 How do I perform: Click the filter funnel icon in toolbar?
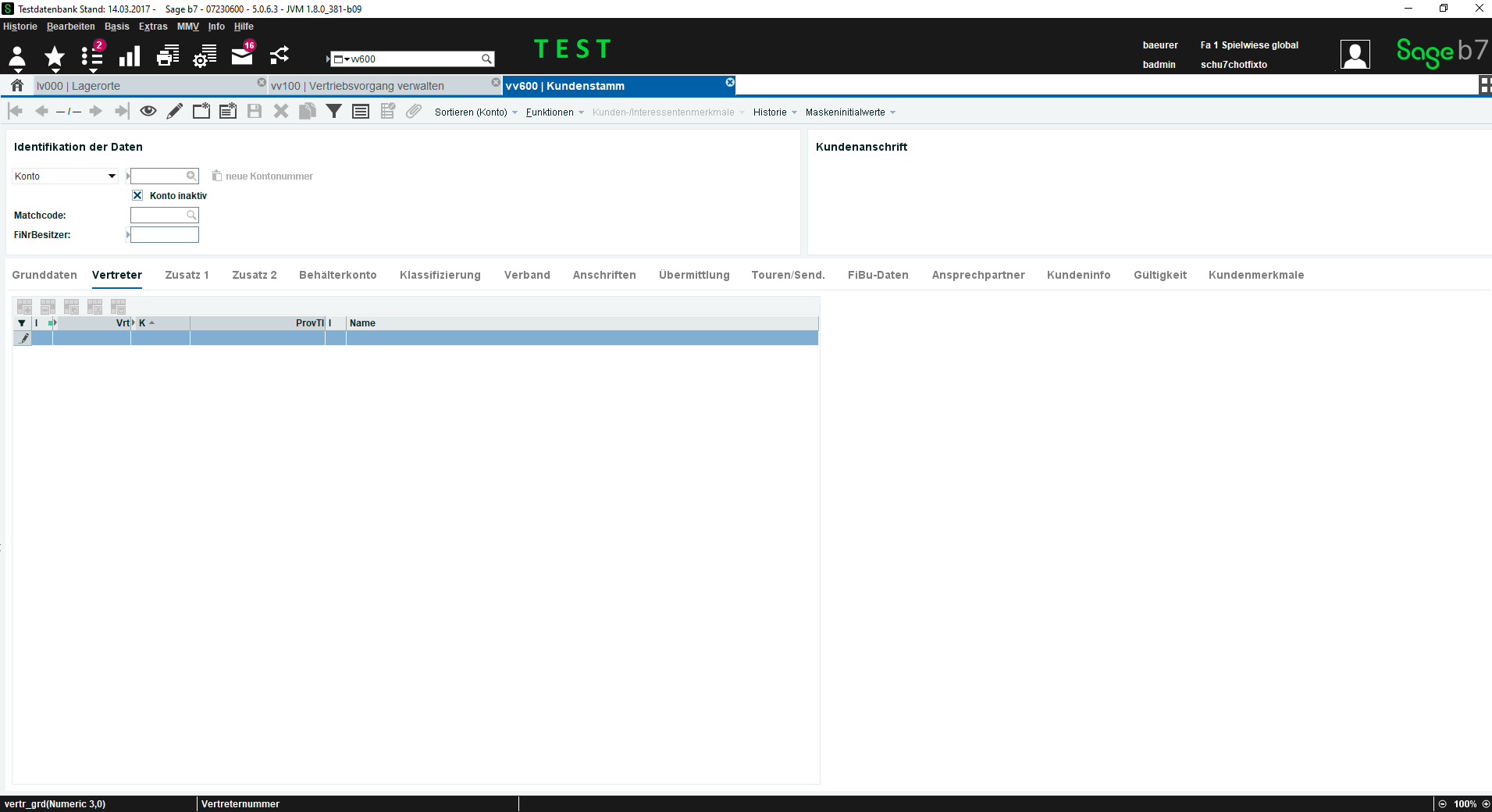[334, 112]
